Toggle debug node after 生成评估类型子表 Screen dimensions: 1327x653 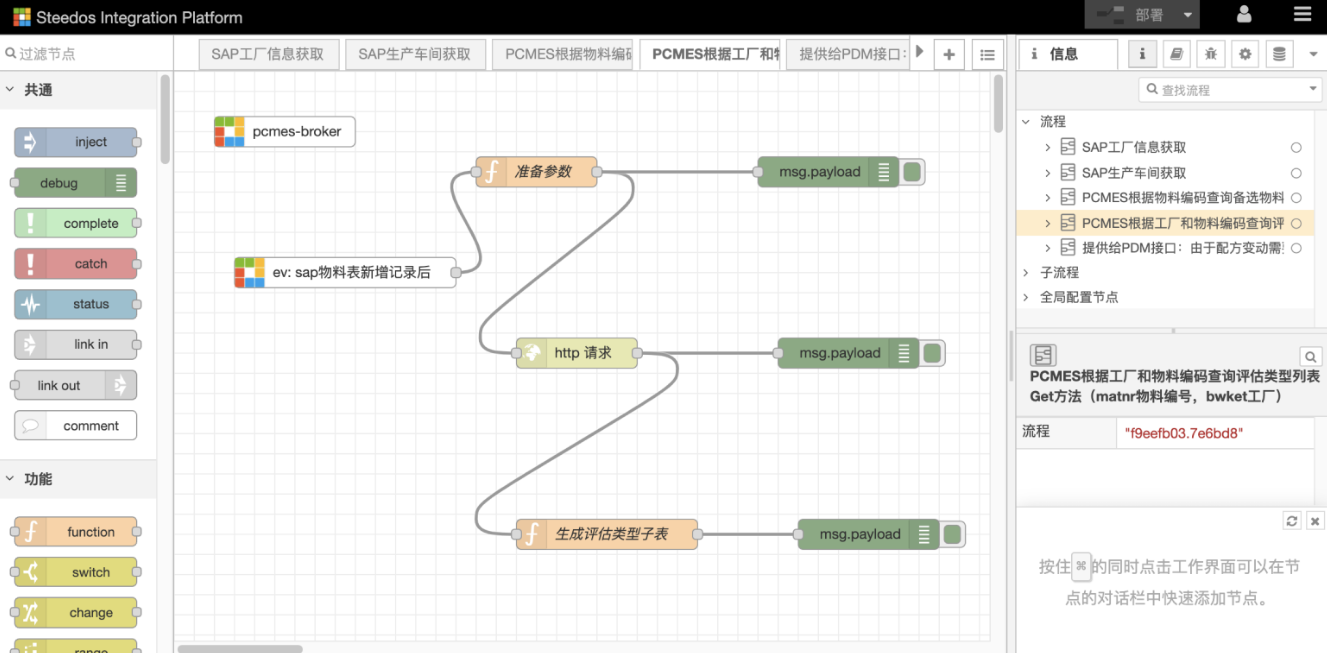(x=952, y=534)
